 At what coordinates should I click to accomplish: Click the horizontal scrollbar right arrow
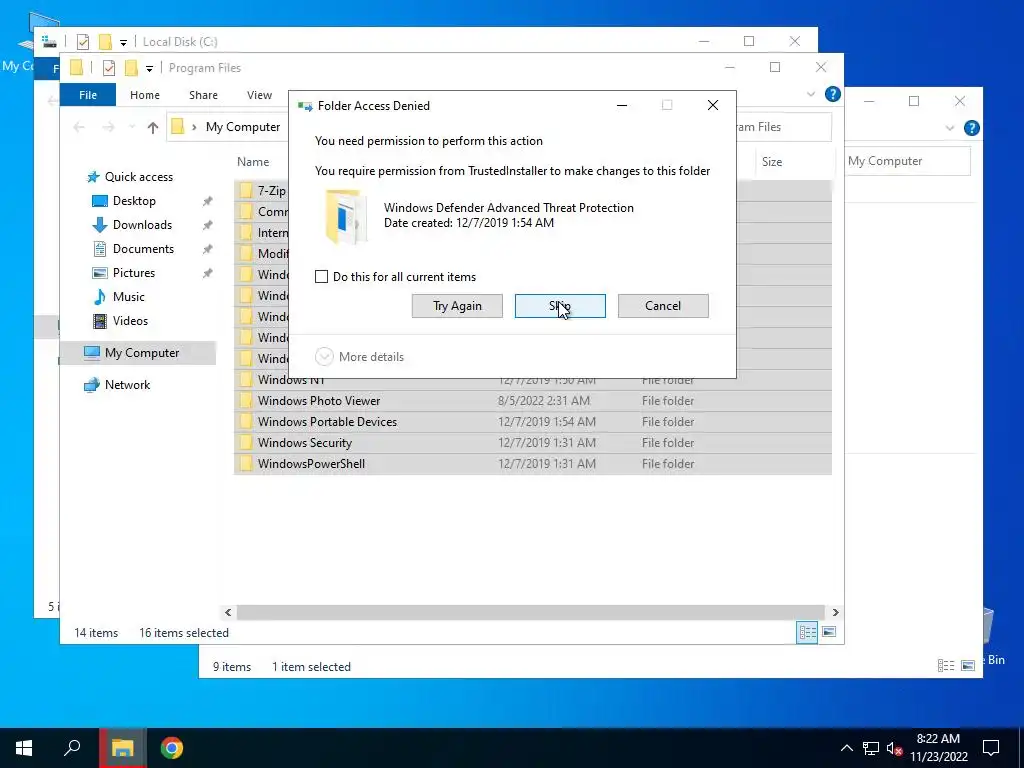tap(835, 613)
